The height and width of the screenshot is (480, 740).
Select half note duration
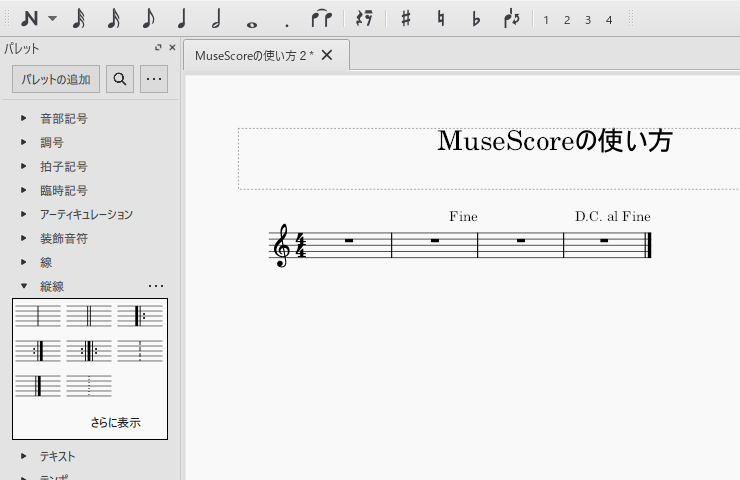[x=217, y=19]
